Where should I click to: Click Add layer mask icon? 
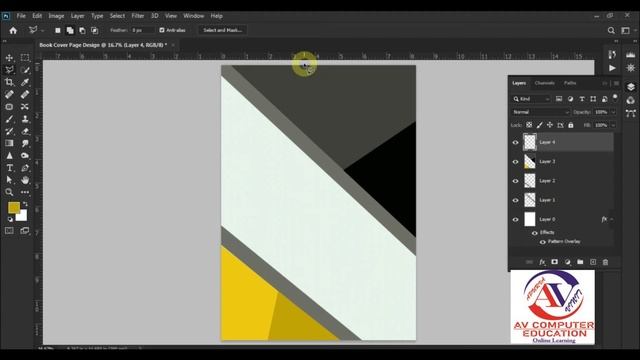pos(554,262)
